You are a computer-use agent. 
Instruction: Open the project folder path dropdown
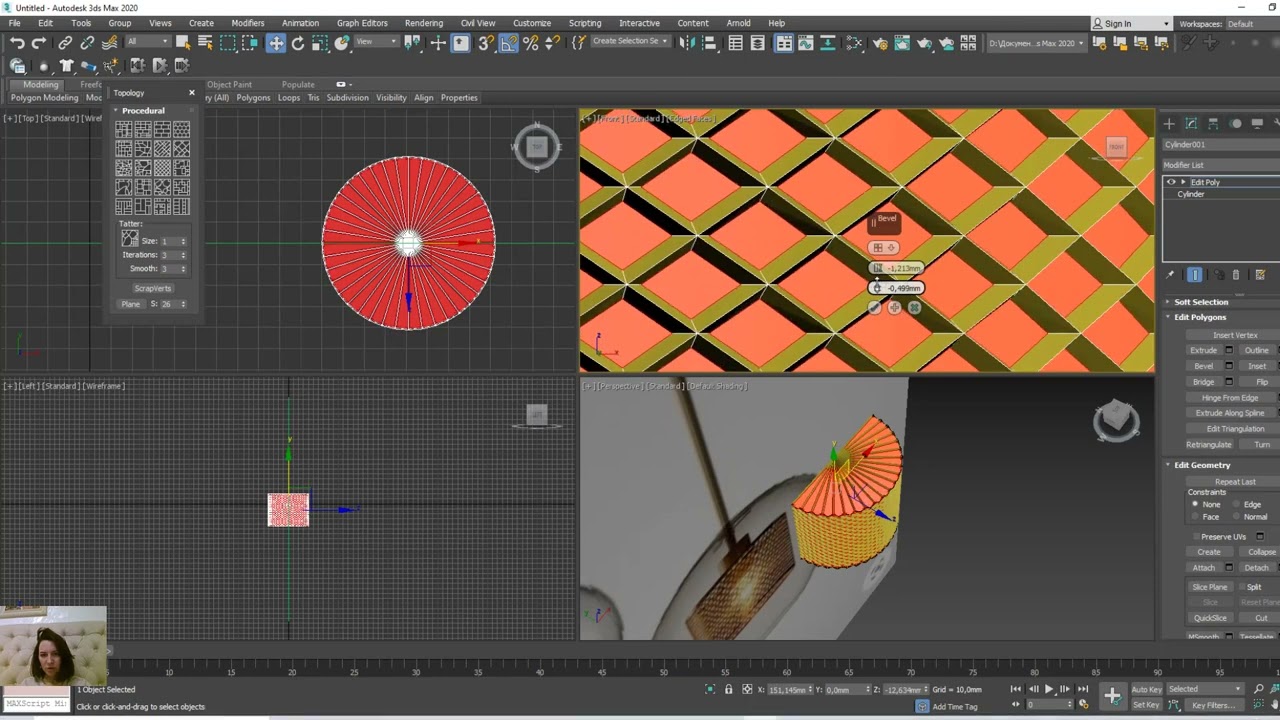(1036, 43)
